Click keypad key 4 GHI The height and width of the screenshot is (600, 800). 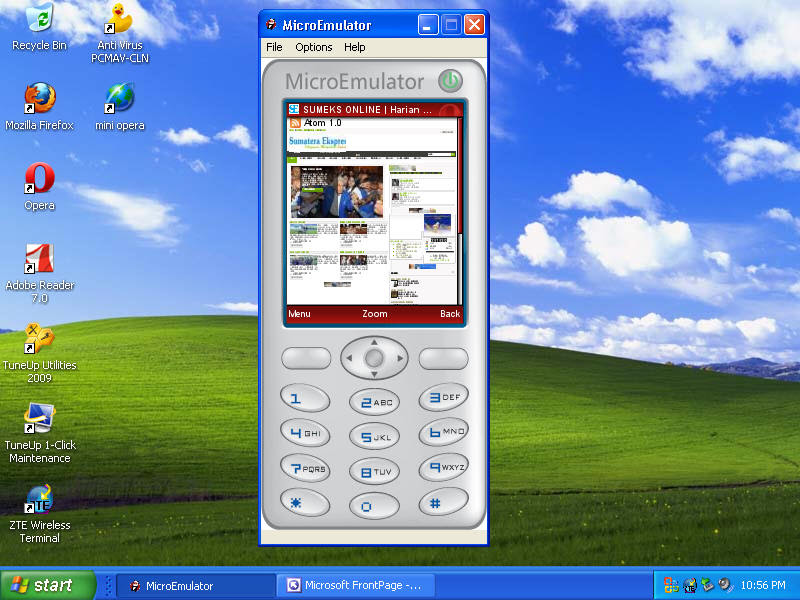pyautogui.click(x=305, y=433)
